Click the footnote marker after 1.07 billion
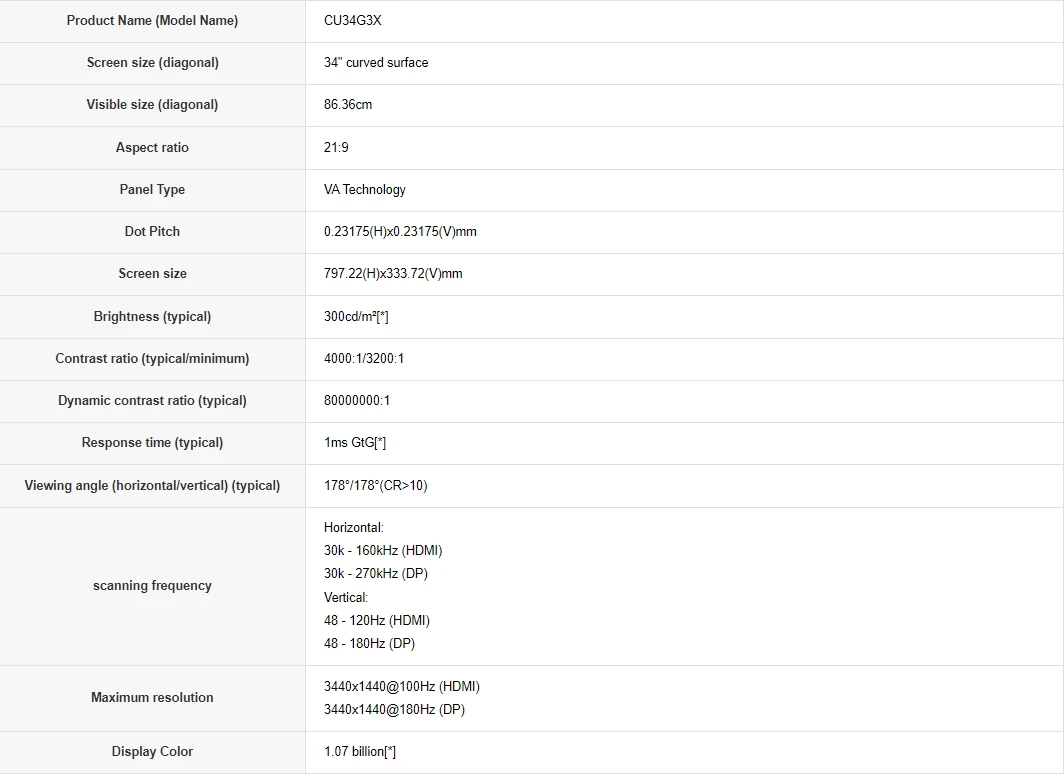This screenshot has height=774, width=1064. [x=390, y=751]
